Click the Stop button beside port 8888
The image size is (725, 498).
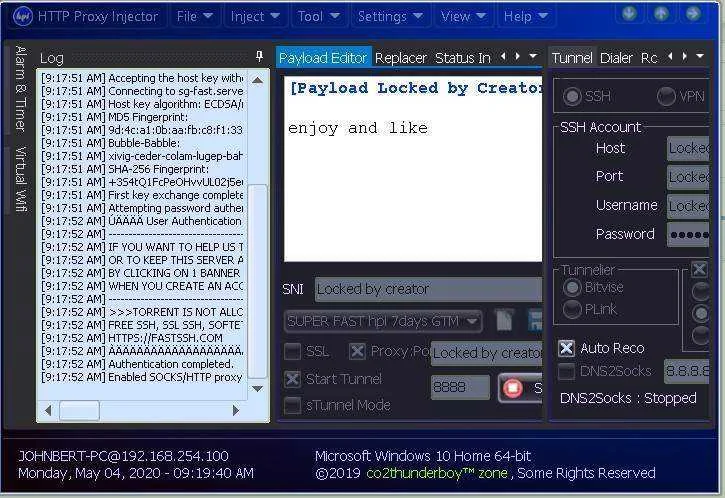click(x=521, y=387)
